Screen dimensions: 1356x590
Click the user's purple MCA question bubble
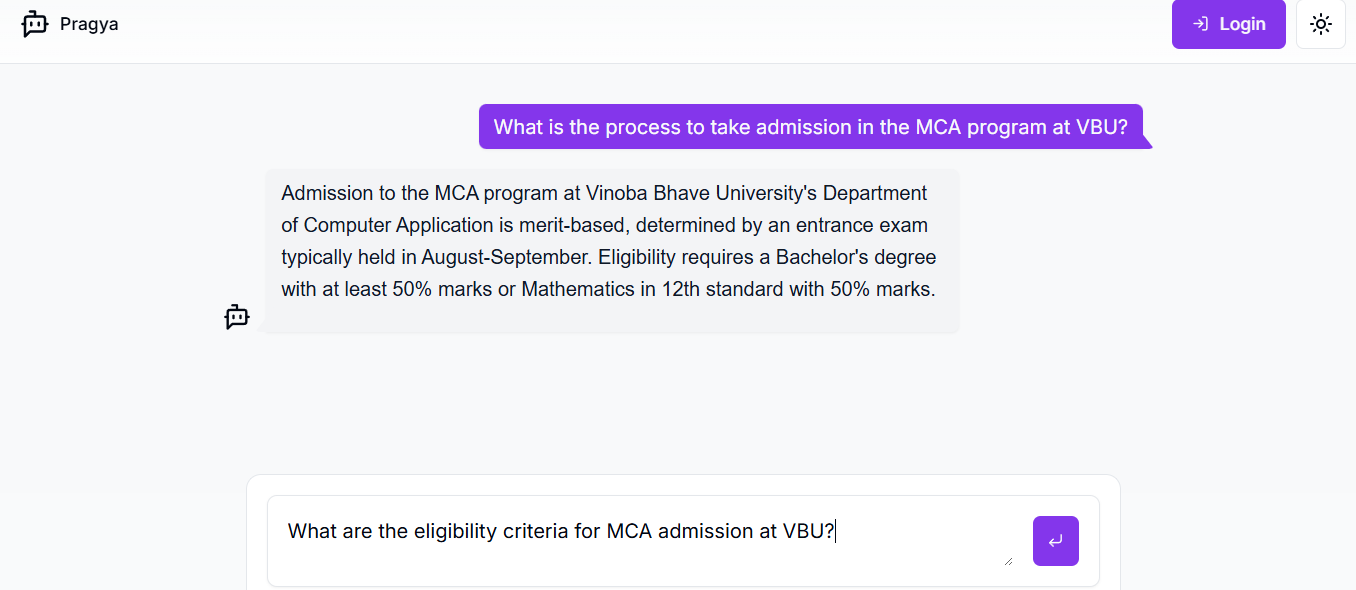[810, 127]
